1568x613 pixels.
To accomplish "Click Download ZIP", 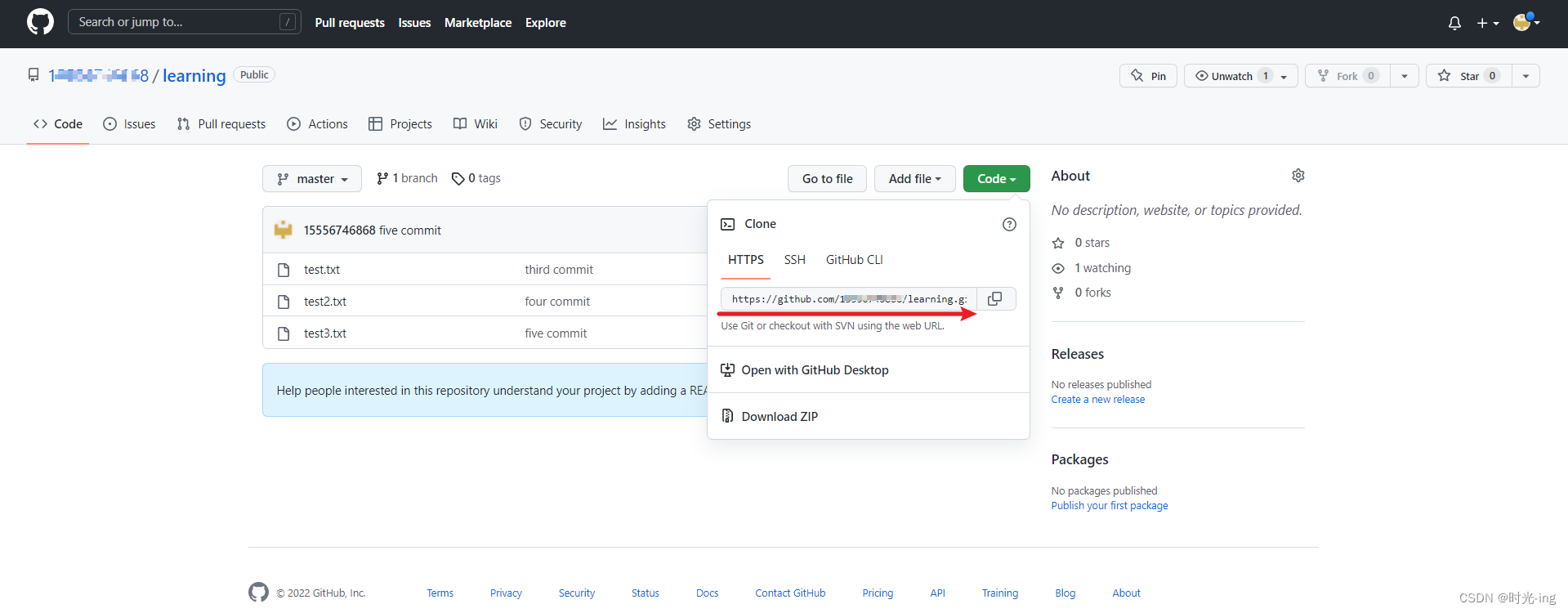I will 770,417.
